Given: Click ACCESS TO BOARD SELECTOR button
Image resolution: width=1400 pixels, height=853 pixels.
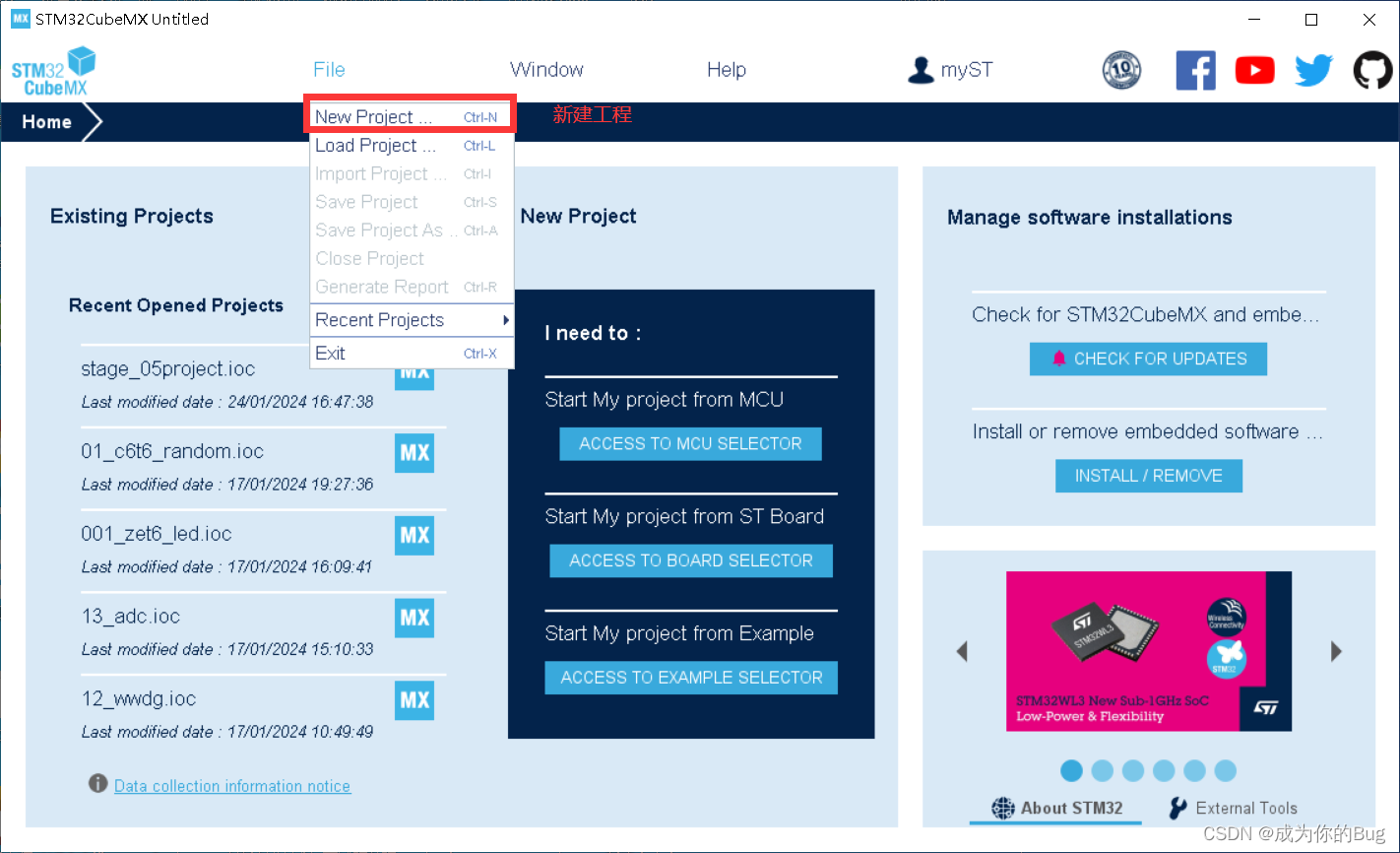Looking at the screenshot, I should coord(691,560).
